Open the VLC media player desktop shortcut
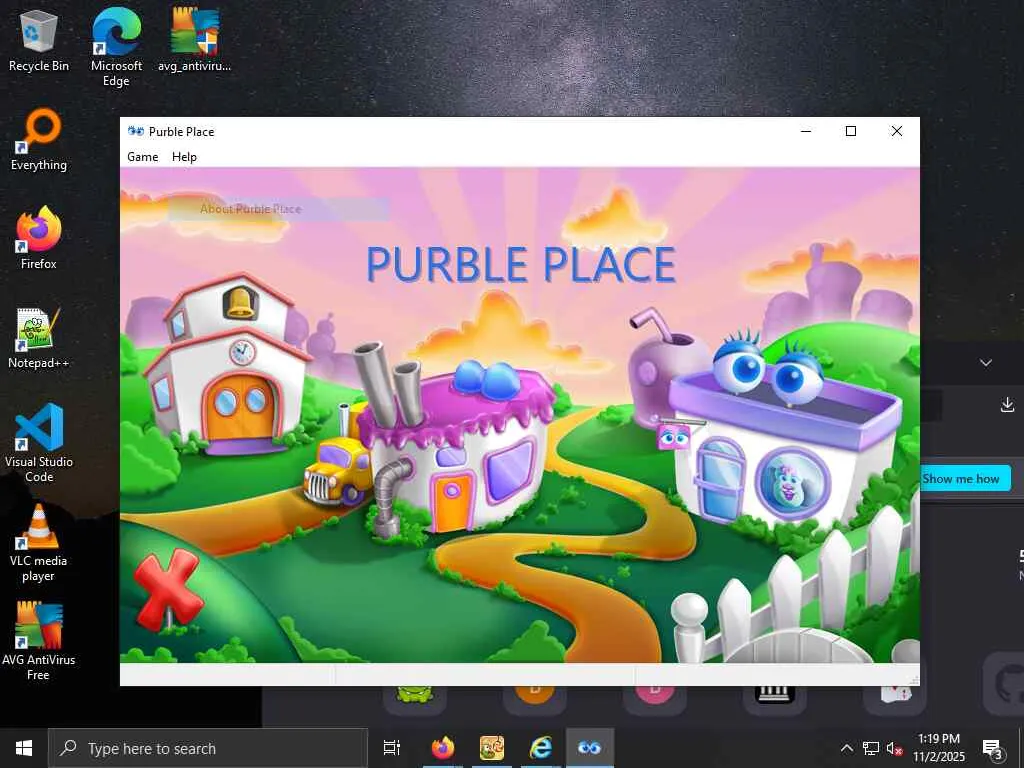Image resolution: width=1024 pixels, height=768 pixels. coord(39,543)
